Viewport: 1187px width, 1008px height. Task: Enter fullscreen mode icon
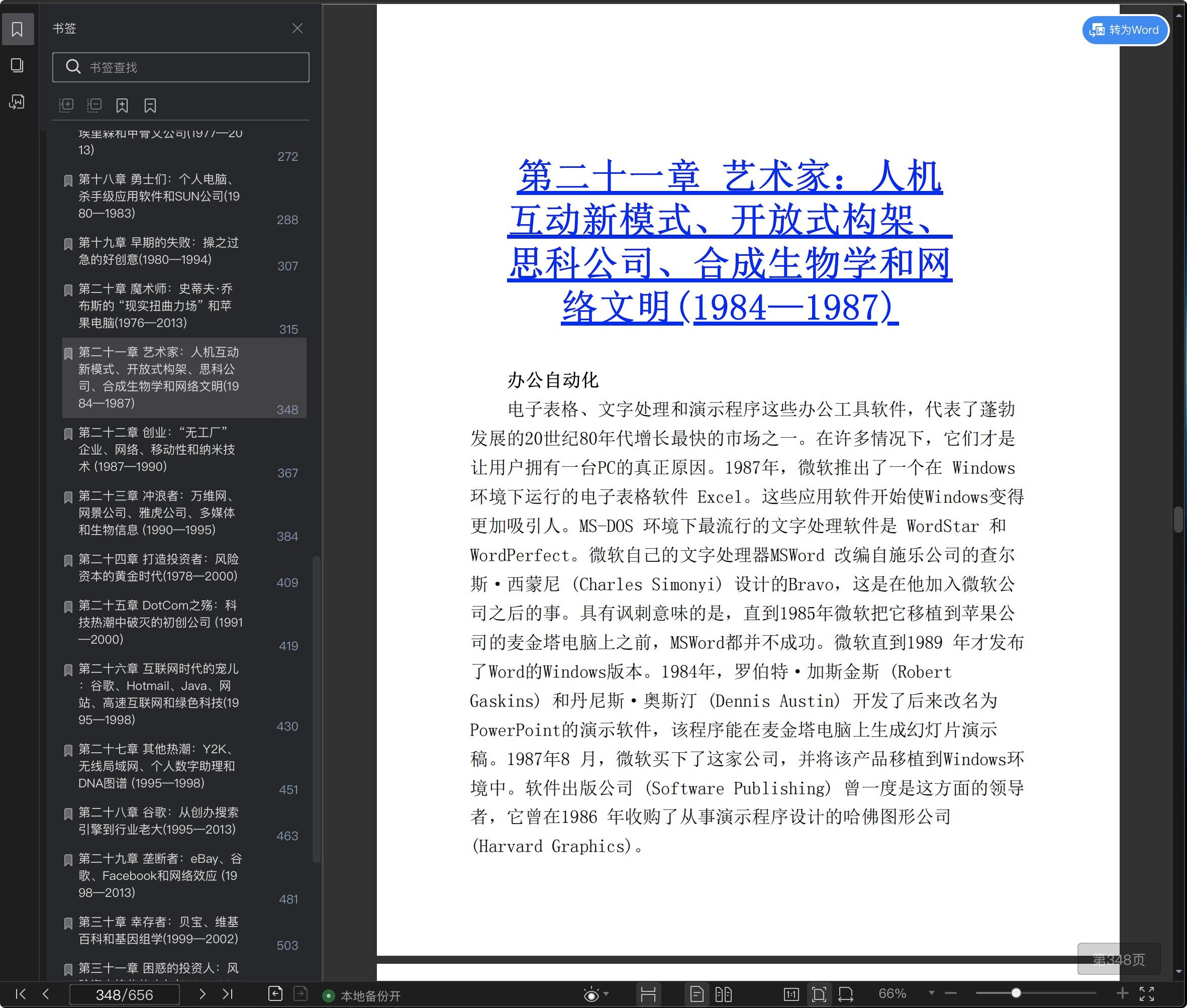click(1147, 994)
